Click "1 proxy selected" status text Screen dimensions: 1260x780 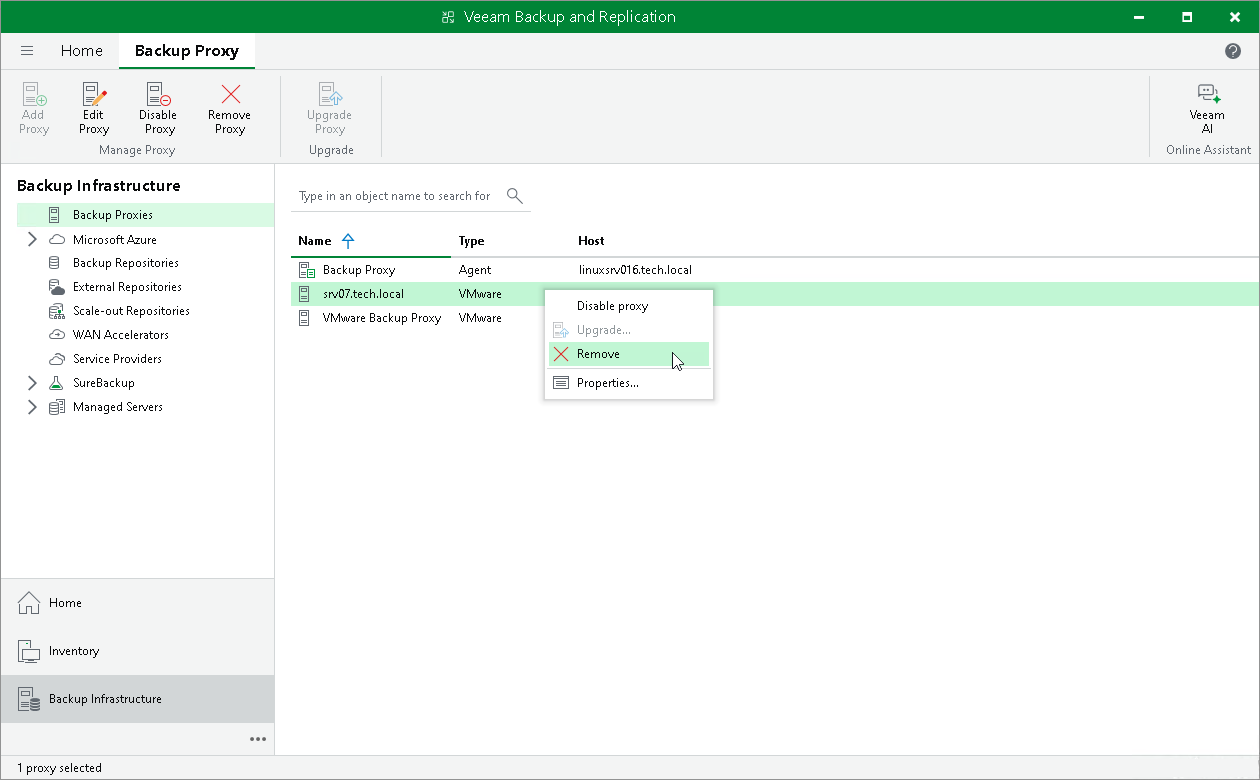60,768
